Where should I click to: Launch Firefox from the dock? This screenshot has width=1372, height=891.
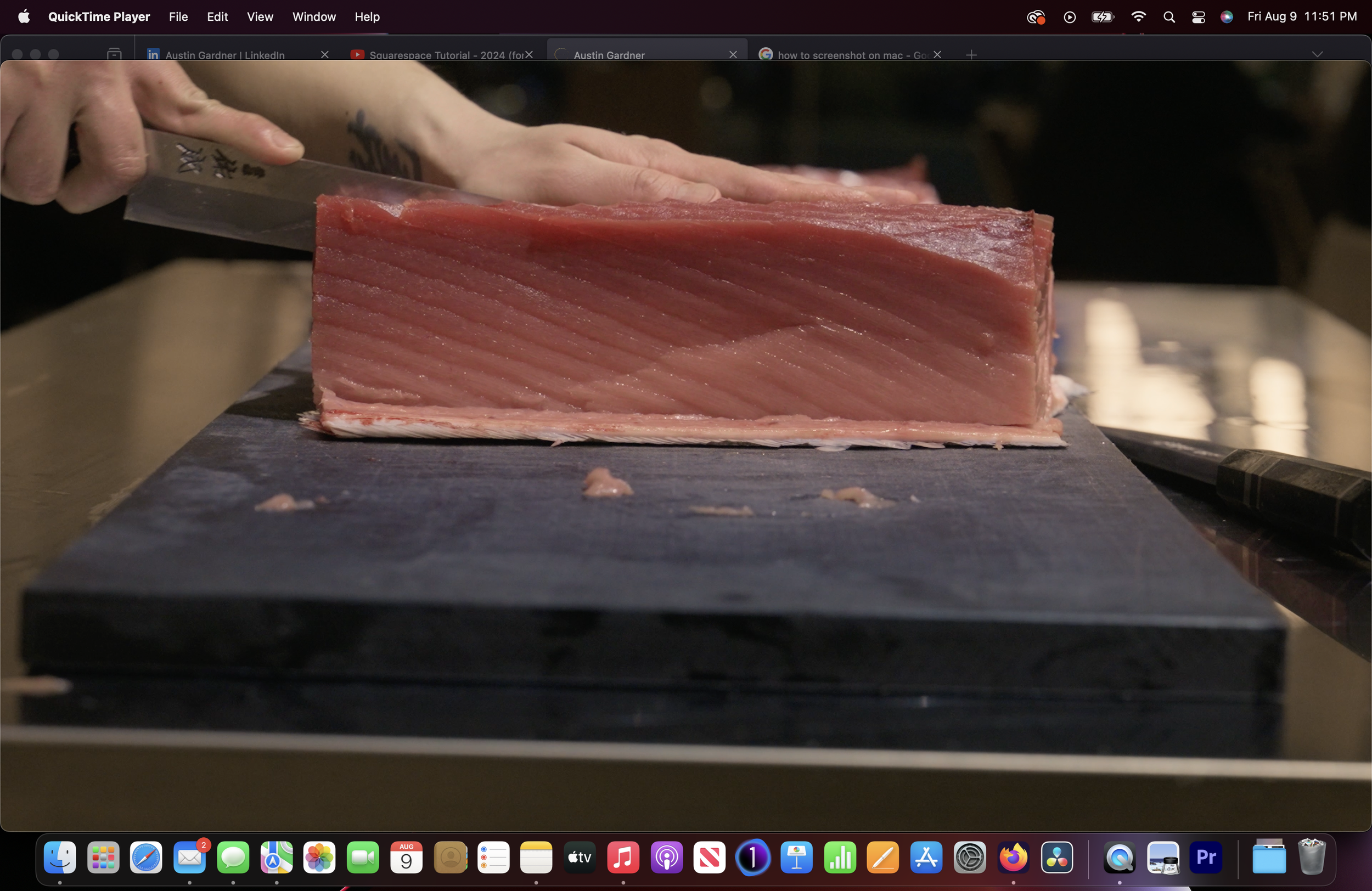point(1014,857)
